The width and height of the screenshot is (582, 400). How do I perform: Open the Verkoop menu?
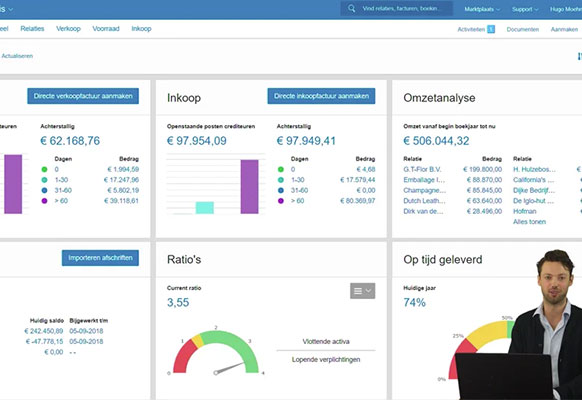(68, 29)
